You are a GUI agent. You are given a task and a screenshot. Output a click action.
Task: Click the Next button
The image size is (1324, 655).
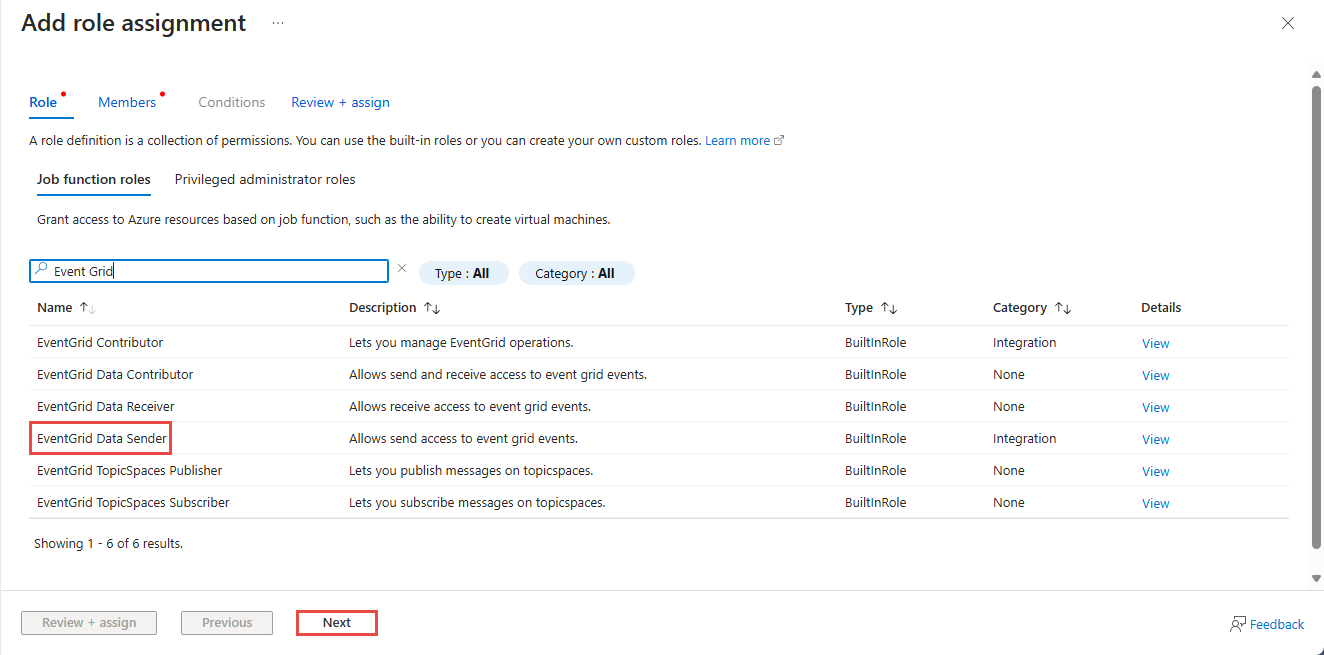coord(337,622)
